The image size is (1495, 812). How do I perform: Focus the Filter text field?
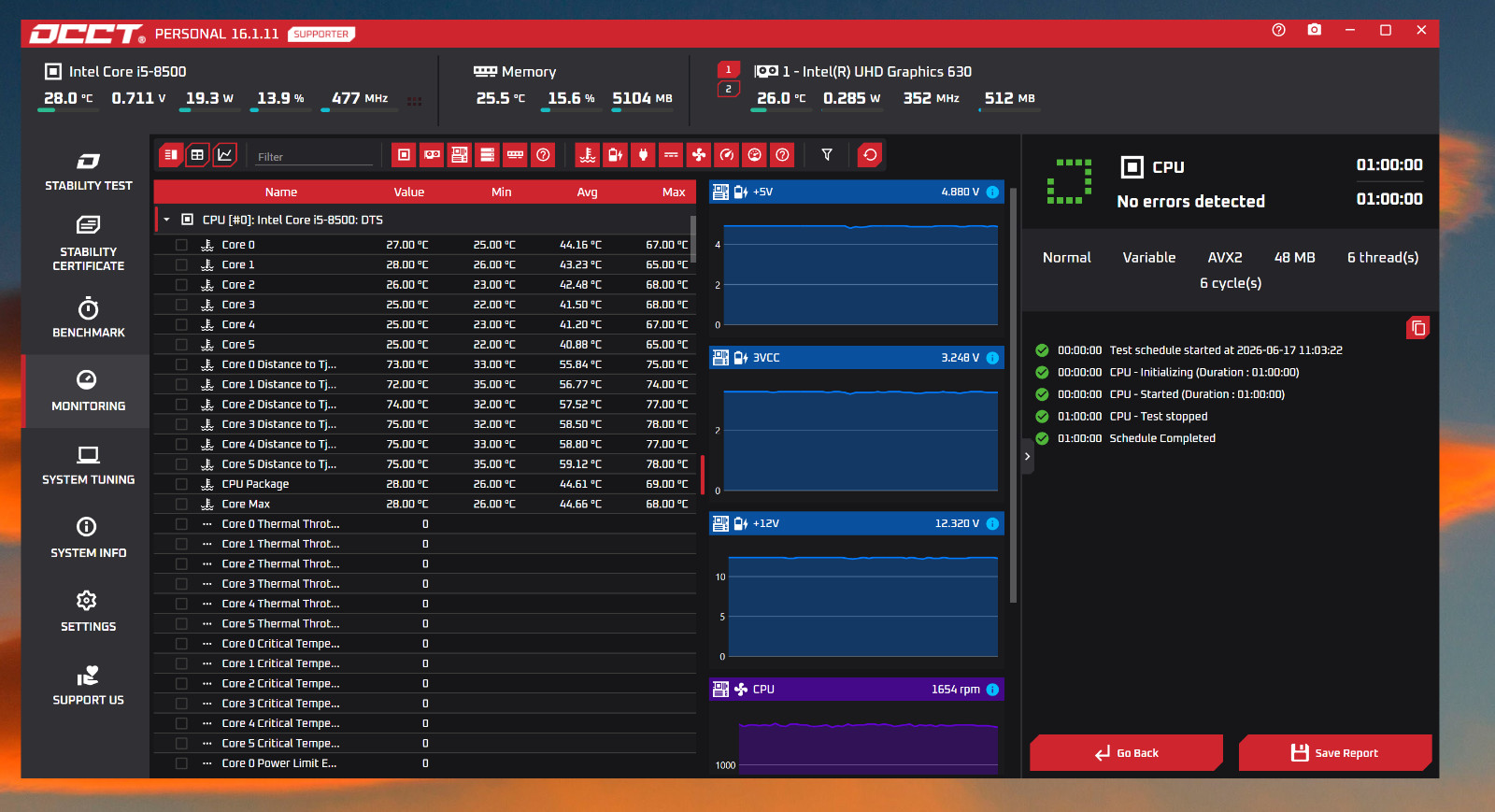[314, 156]
